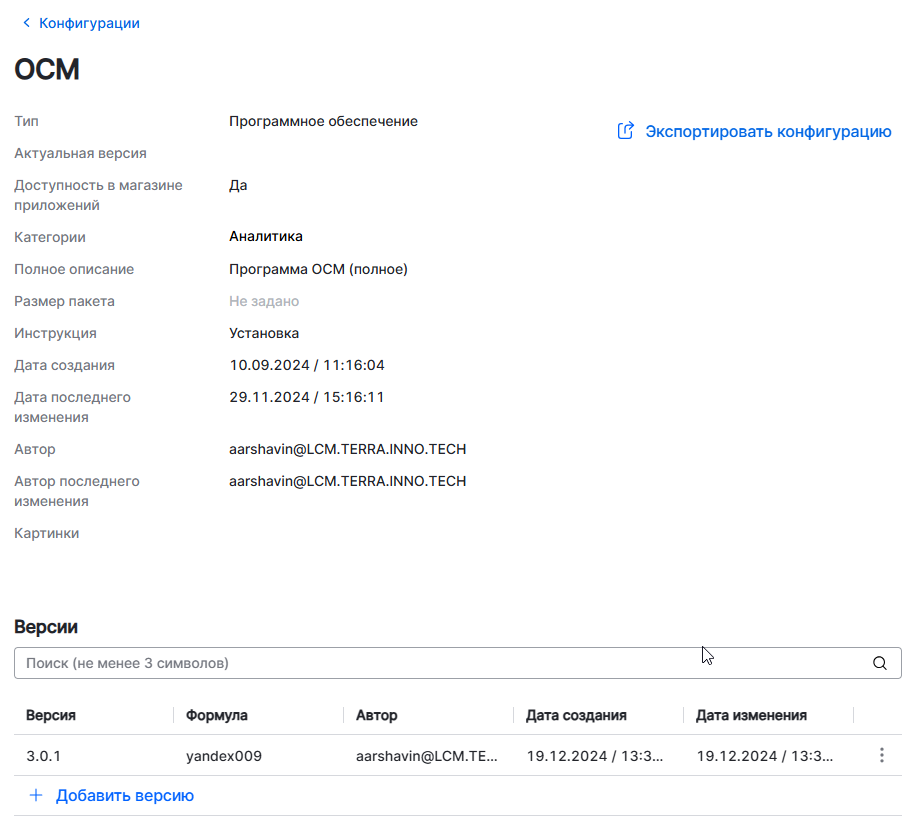Focus the versions search input field

pos(440,663)
